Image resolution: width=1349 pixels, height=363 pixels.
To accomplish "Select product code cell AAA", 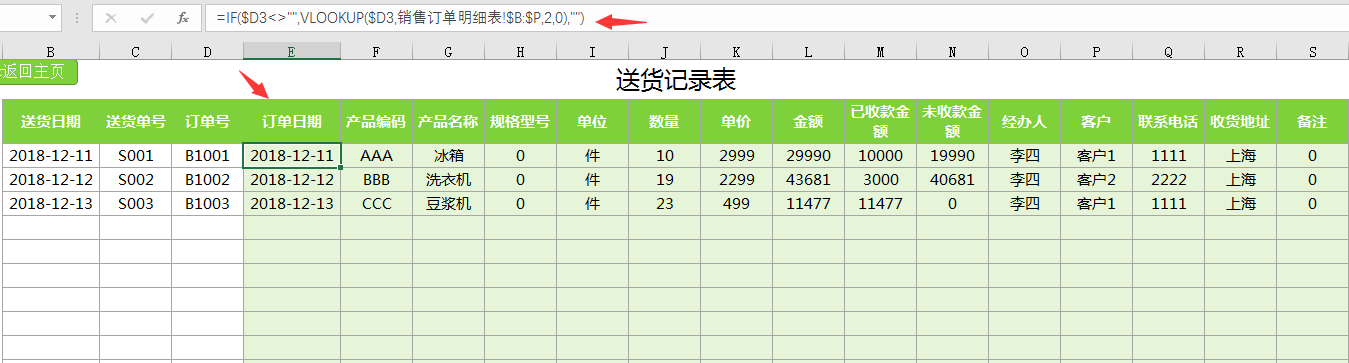I will tap(376, 155).
